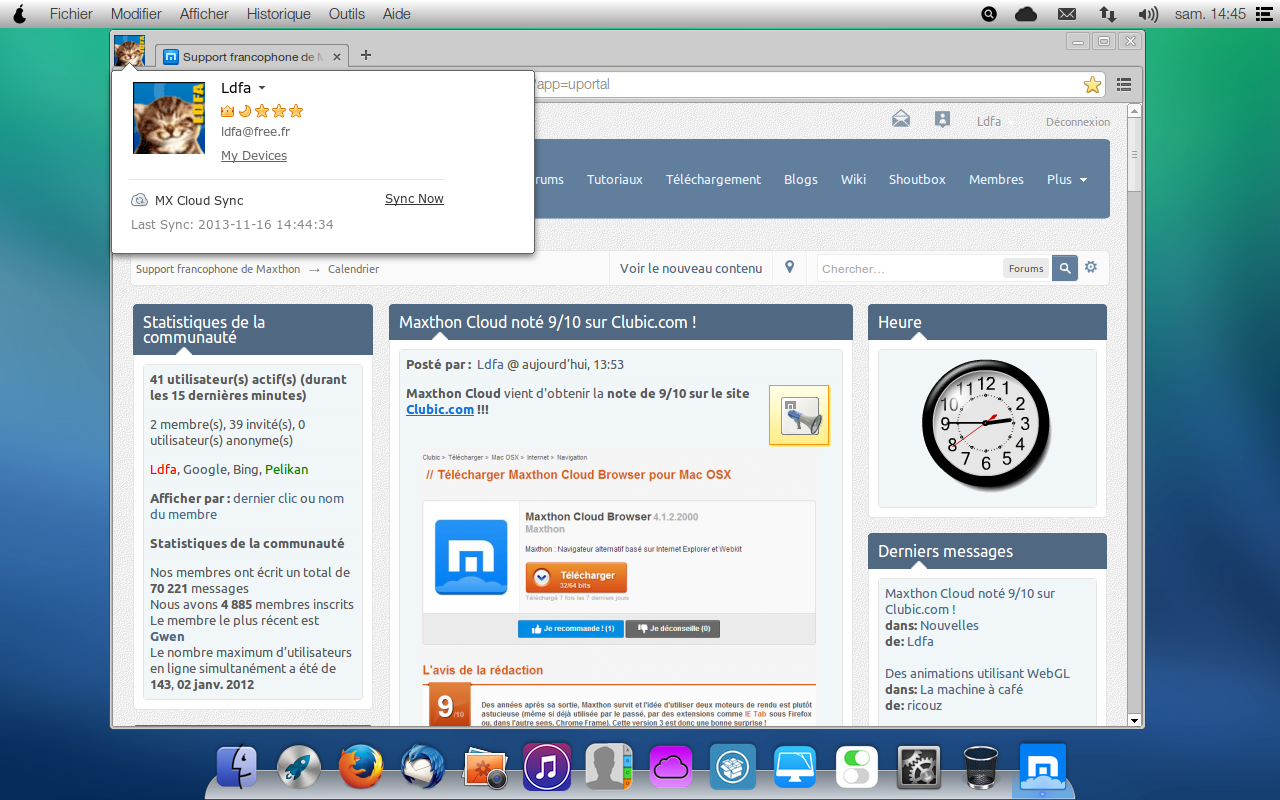Screen dimensions: 1280x800
Task: Click the Maxthon avatar icon in tab bar
Action: [x=129, y=51]
